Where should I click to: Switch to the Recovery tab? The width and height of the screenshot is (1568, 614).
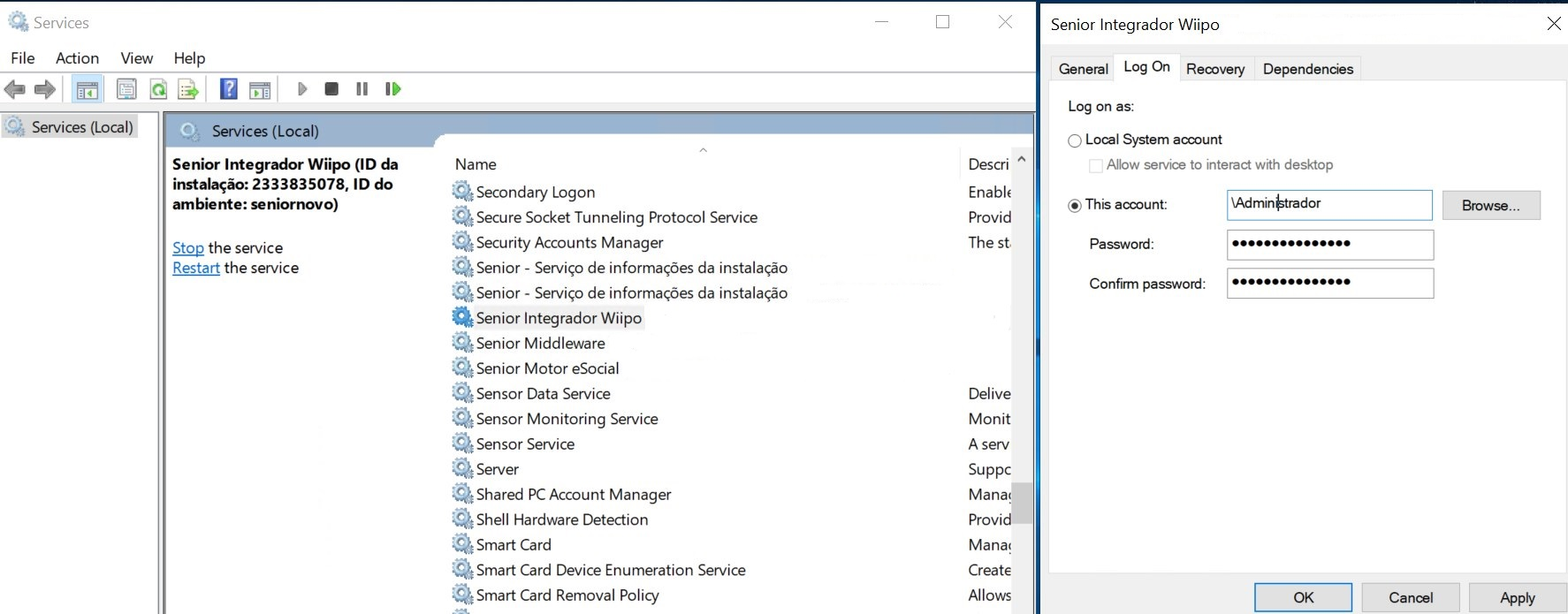(x=1214, y=69)
